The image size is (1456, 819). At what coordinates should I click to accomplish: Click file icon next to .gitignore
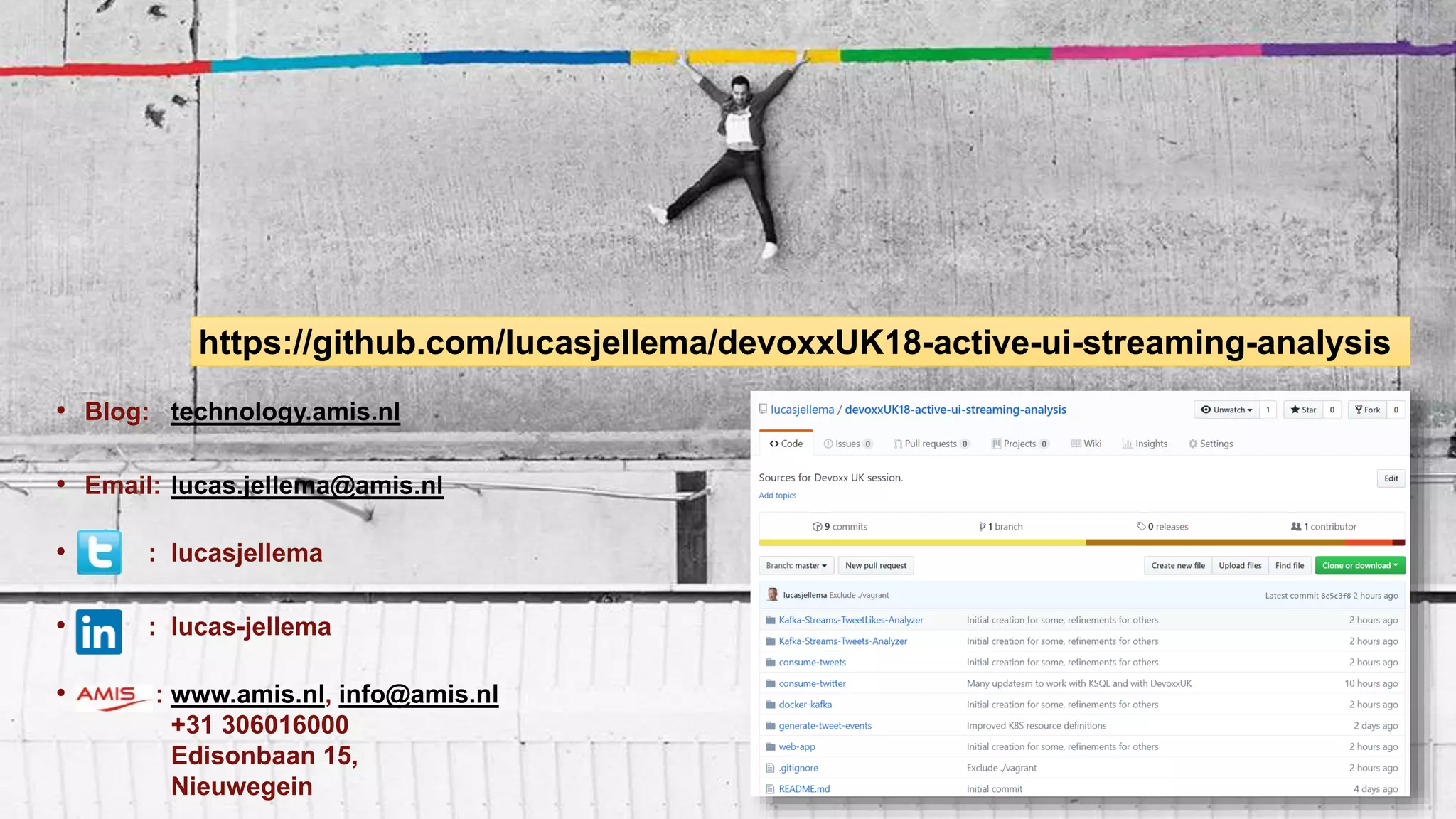click(770, 768)
